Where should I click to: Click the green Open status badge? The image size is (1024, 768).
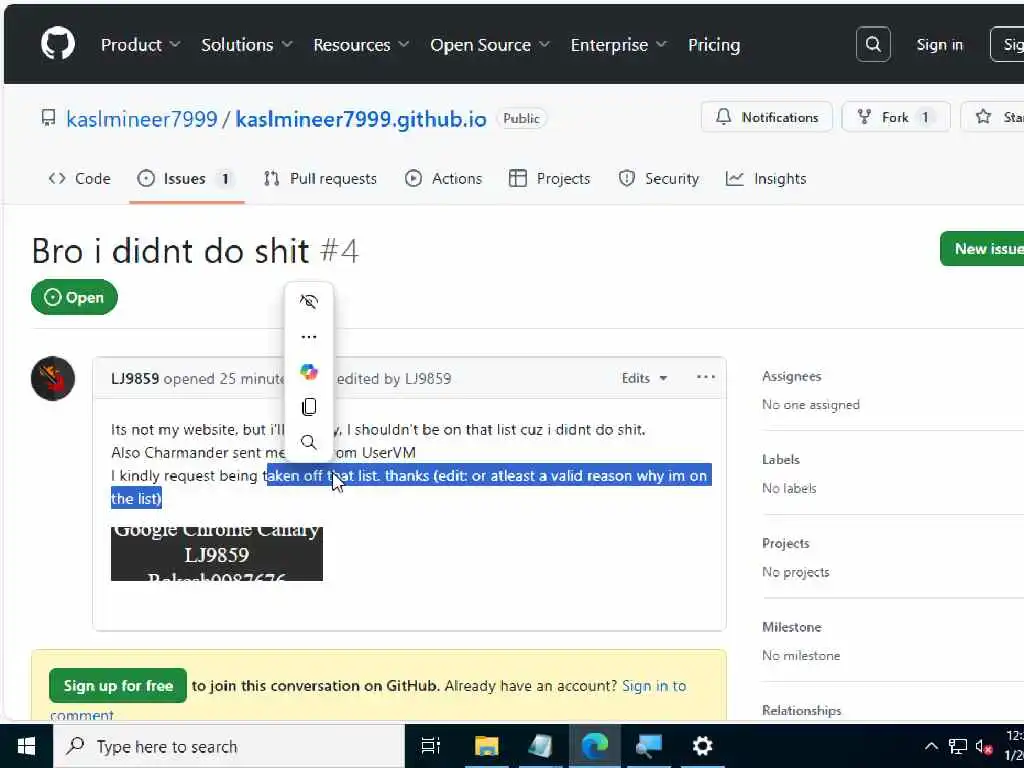coord(74,297)
